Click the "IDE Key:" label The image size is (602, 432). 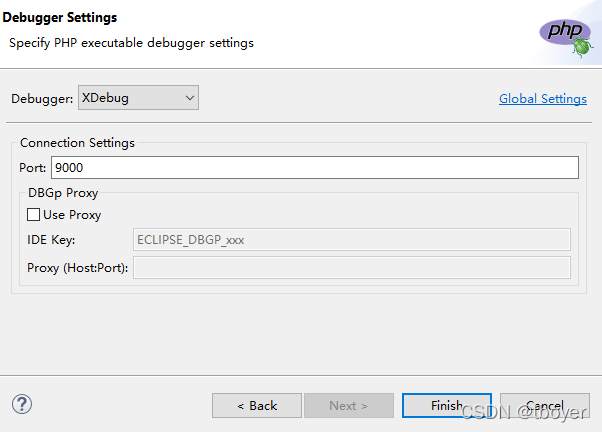(51, 240)
